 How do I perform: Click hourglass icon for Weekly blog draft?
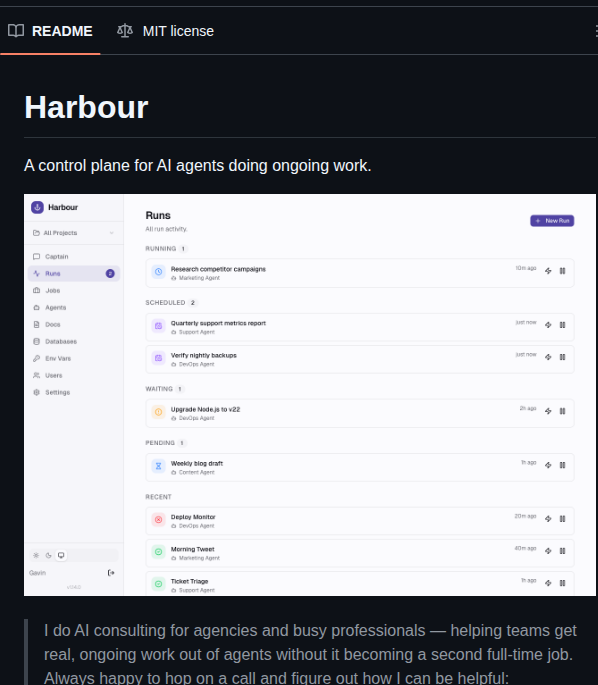159,466
